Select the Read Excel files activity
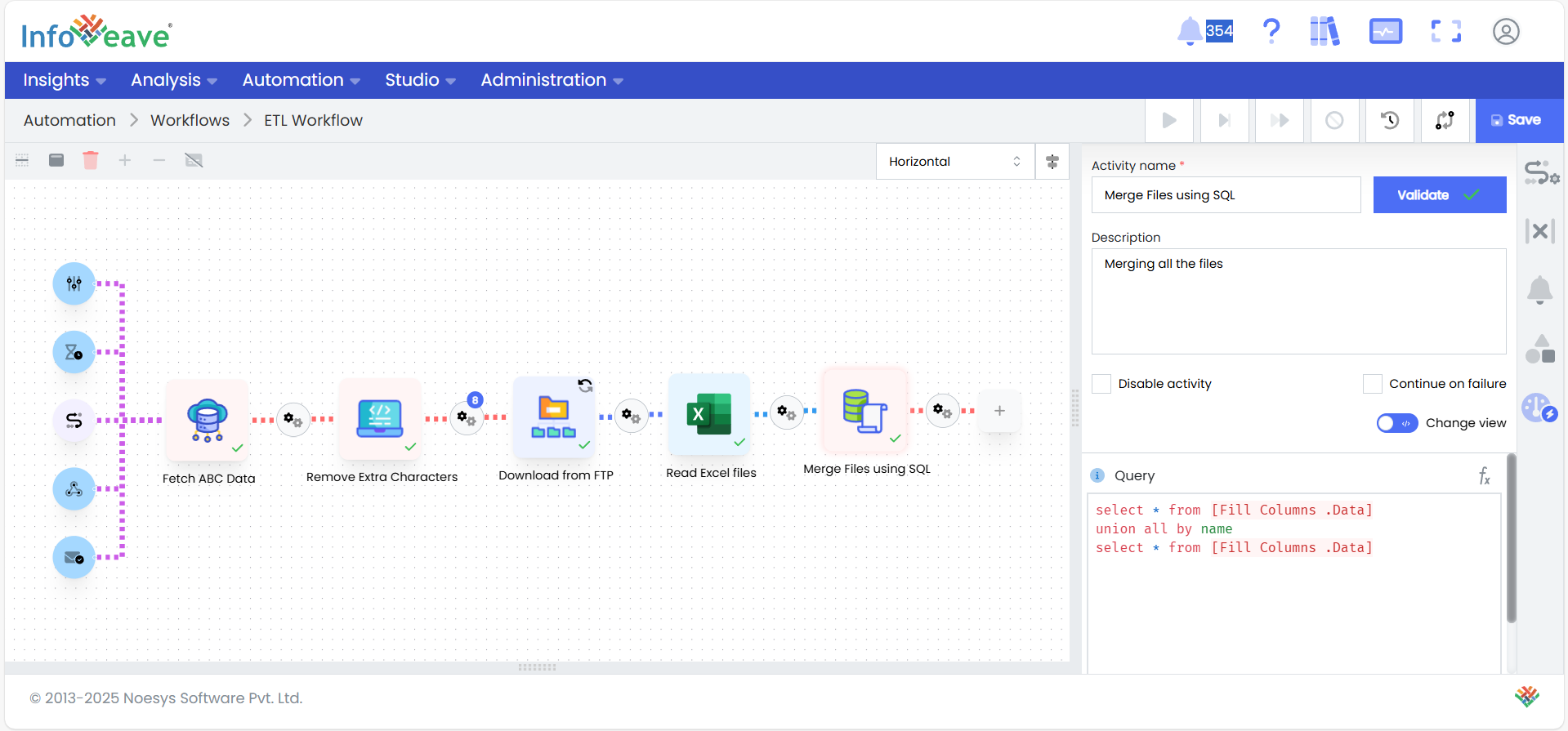The height and width of the screenshot is (731, 1568). point(709,415)
